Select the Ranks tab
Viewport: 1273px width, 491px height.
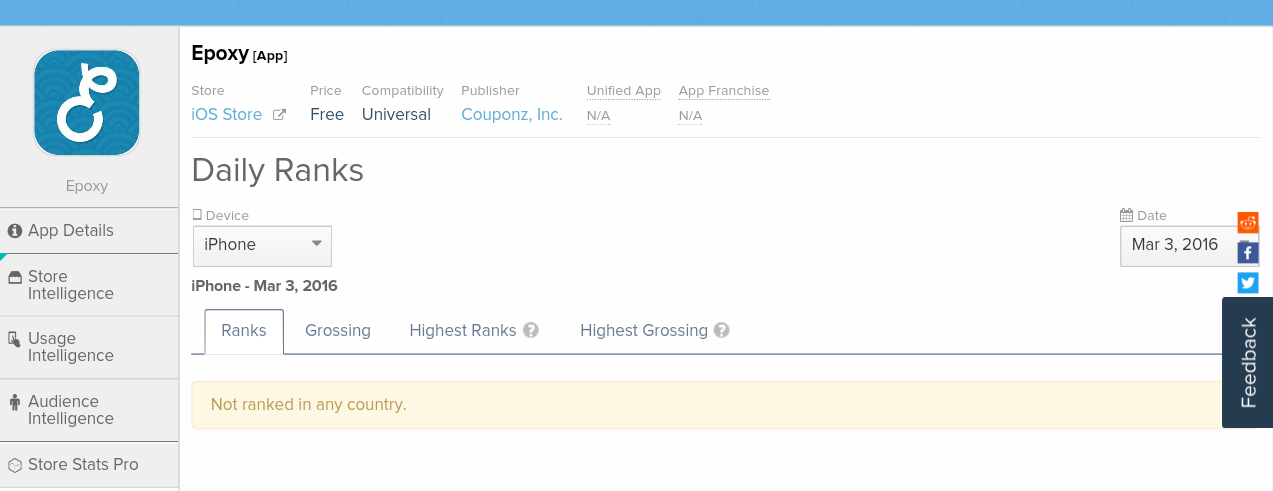[x=244, y=330]
